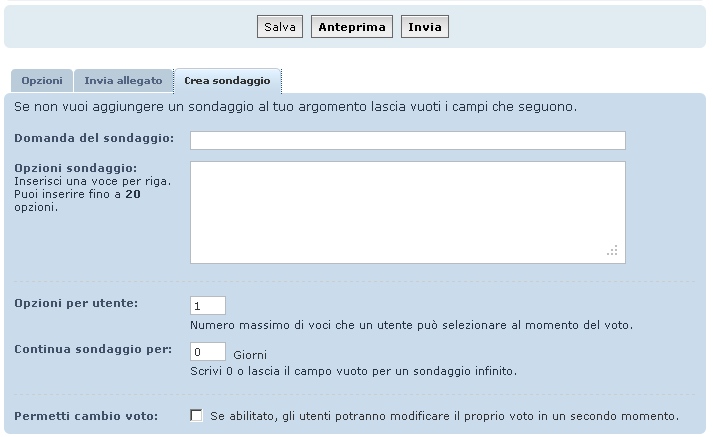Viewport: 713px width, 437px height.
Task: Switch to the Opzioni tab
Action: (42, 81)
